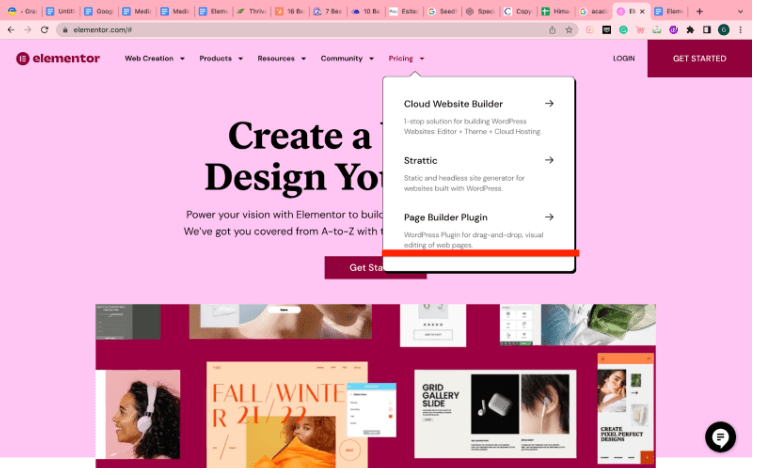Click the Create Pixel Perfect Designs thumbnail

tap(626, 408)
